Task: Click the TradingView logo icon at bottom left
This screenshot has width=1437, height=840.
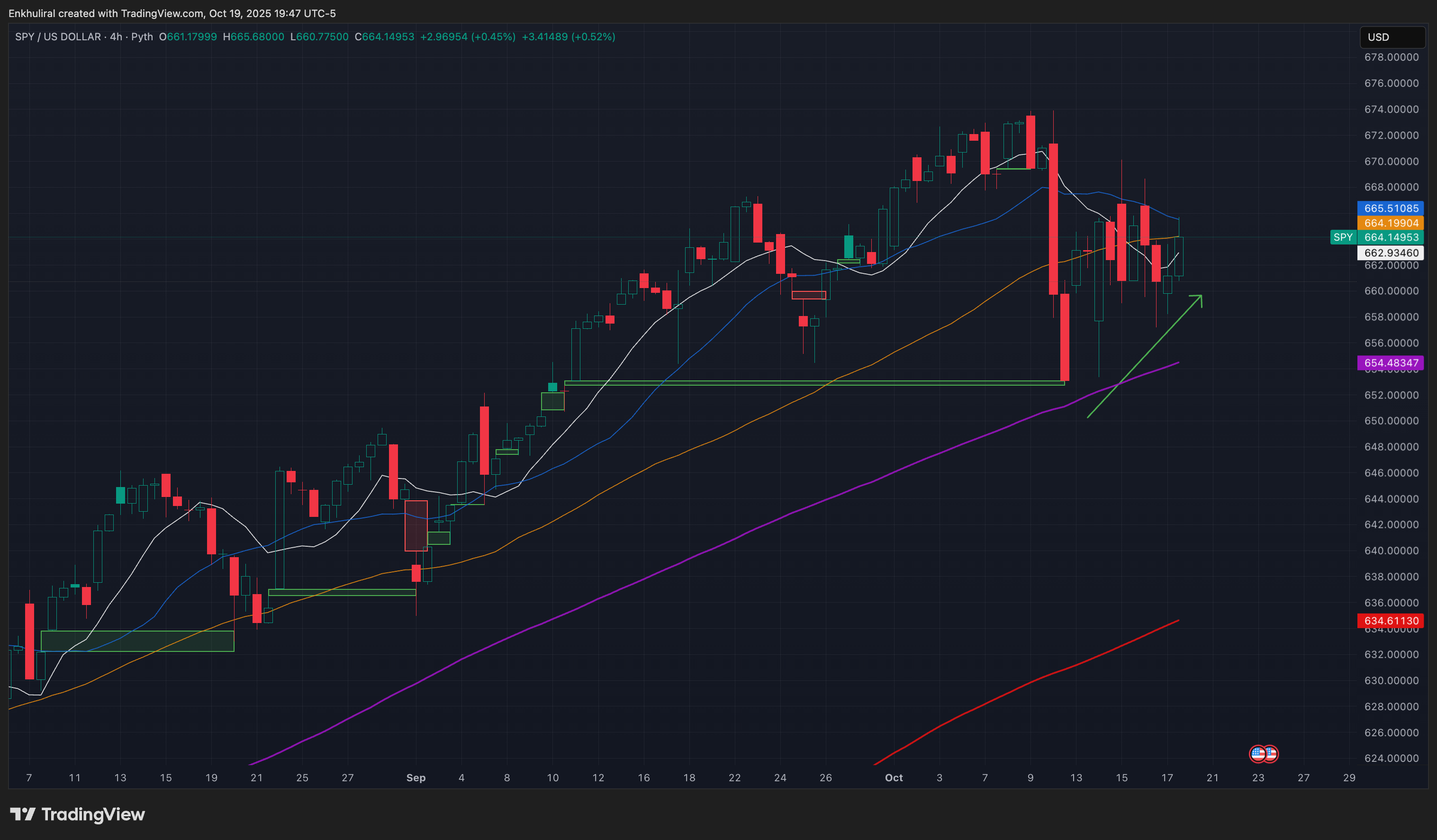Action: click(x=23, y=814)
